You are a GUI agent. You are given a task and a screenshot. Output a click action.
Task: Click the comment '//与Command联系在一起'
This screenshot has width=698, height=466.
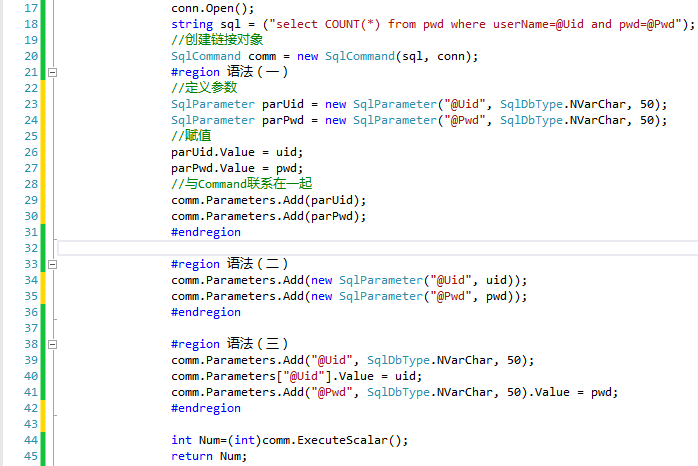(x=241, y=184)
